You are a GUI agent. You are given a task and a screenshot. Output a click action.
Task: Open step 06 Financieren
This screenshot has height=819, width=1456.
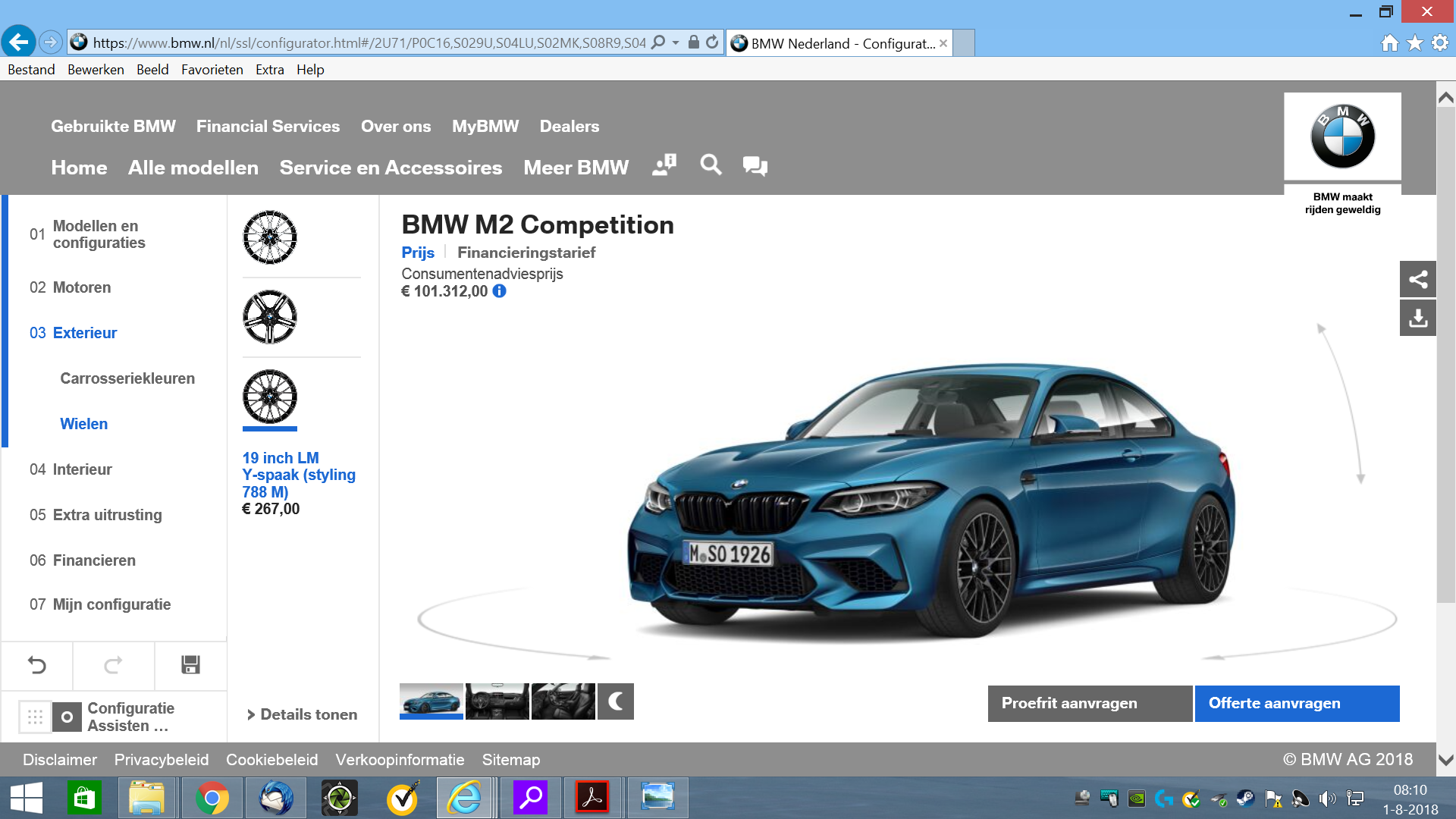pos(83,560)
